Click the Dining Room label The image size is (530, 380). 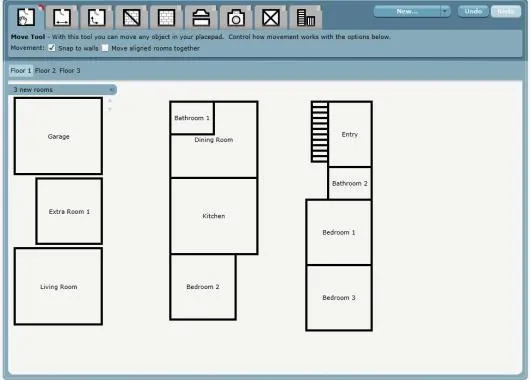(x=214, y=140)
